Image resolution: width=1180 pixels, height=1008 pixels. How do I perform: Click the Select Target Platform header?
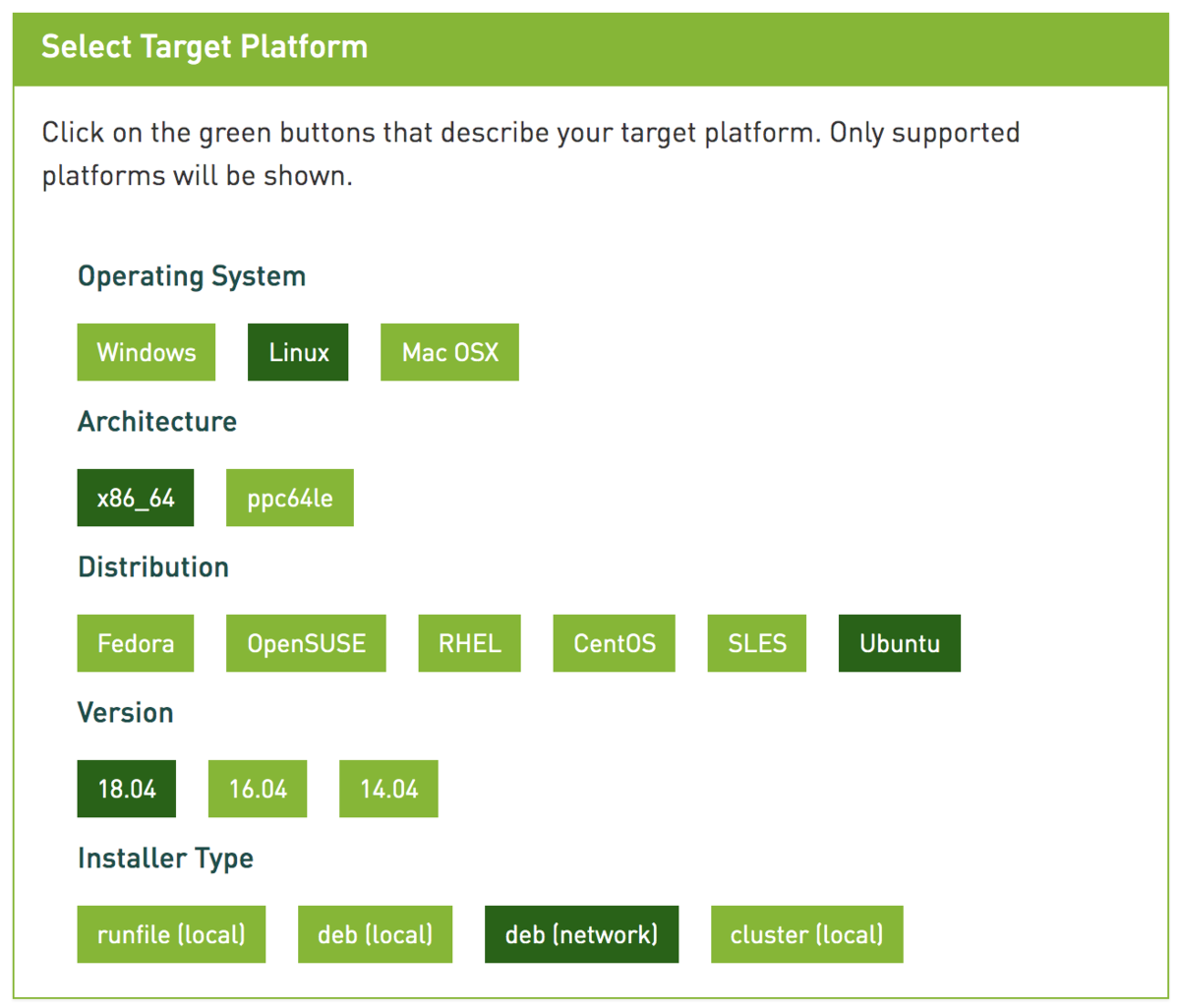click(x=205, y=46)
